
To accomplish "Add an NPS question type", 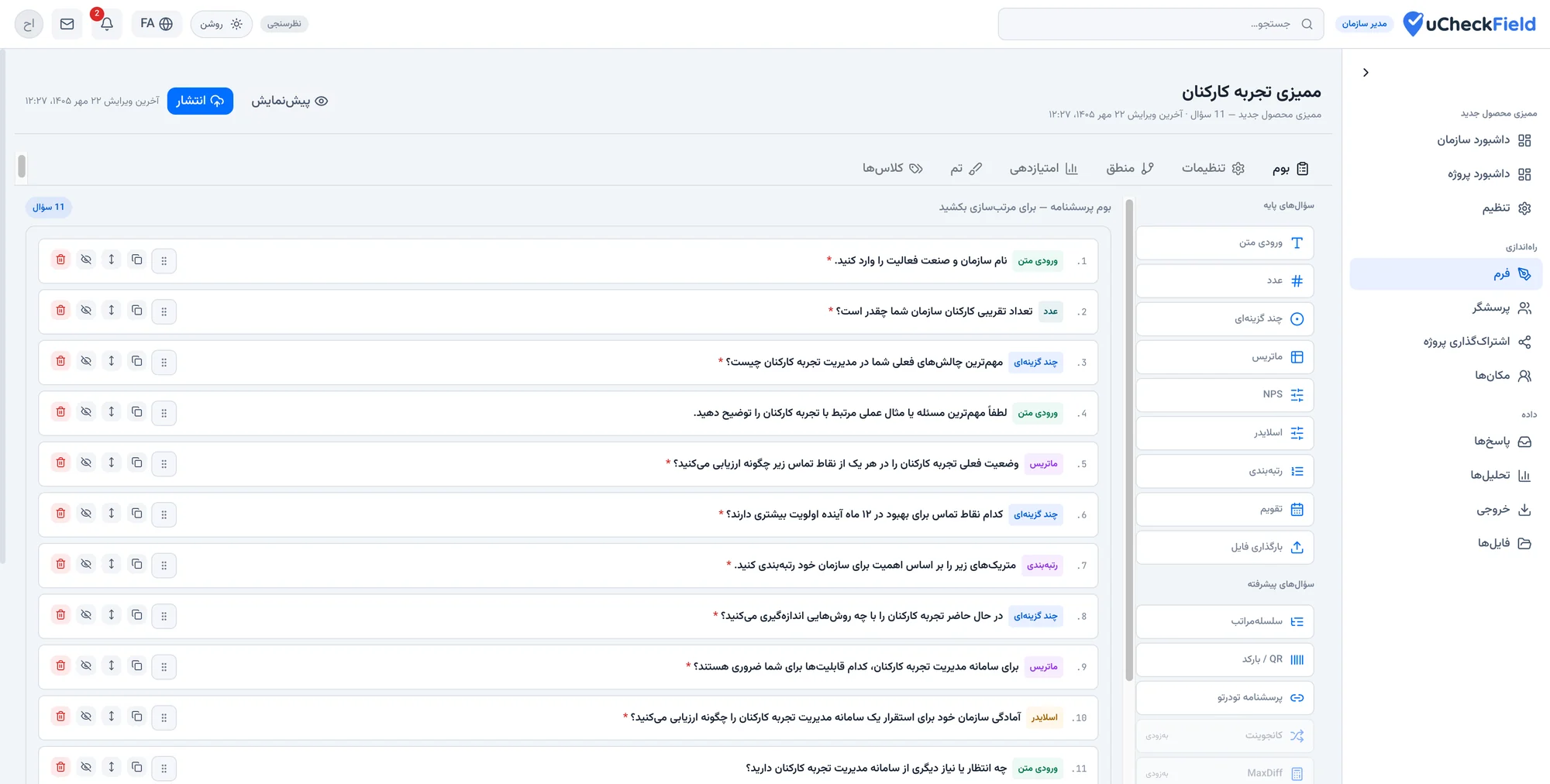I will (1224, 395).
